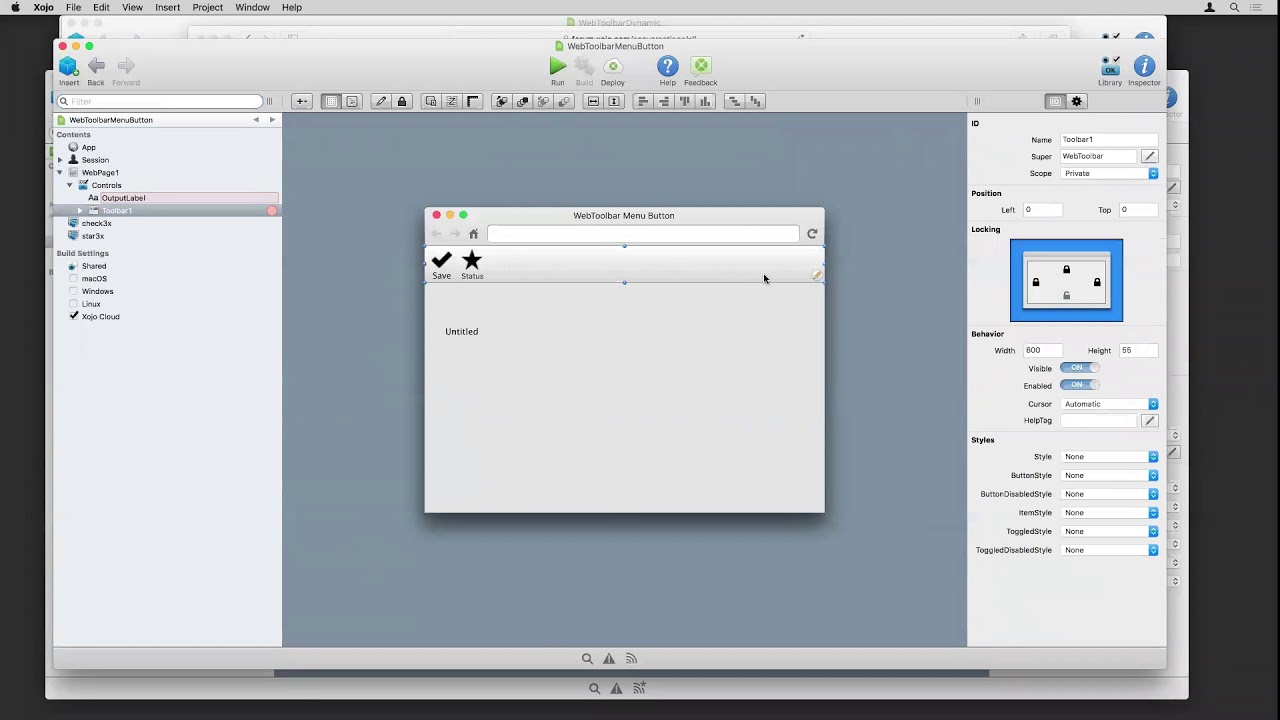Show the Inspector panel via info icon
The height and width of the screenshot is (720, 1280).
coord(1144,67)
